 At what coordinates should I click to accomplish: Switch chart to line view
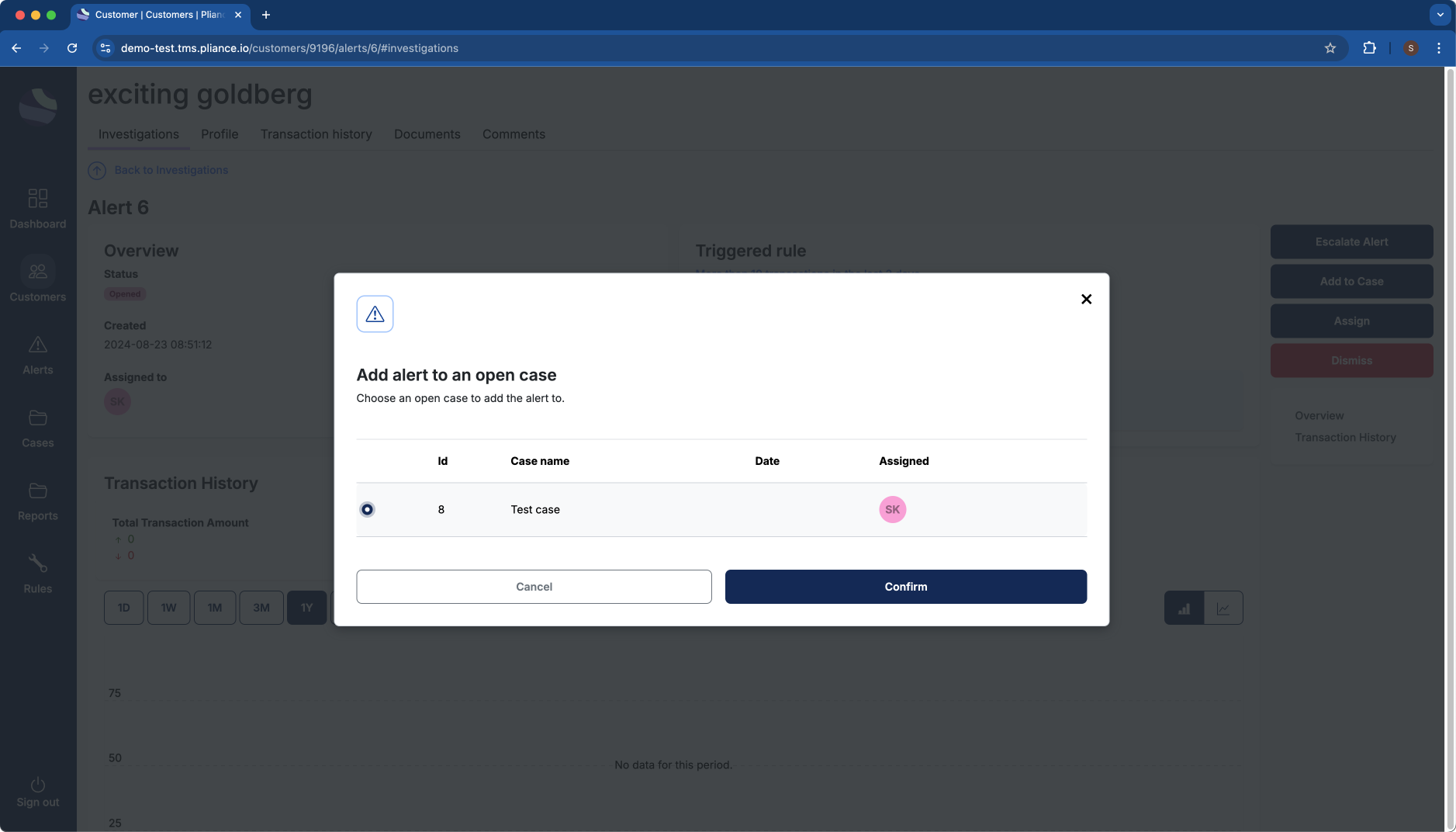(1223, 608)
